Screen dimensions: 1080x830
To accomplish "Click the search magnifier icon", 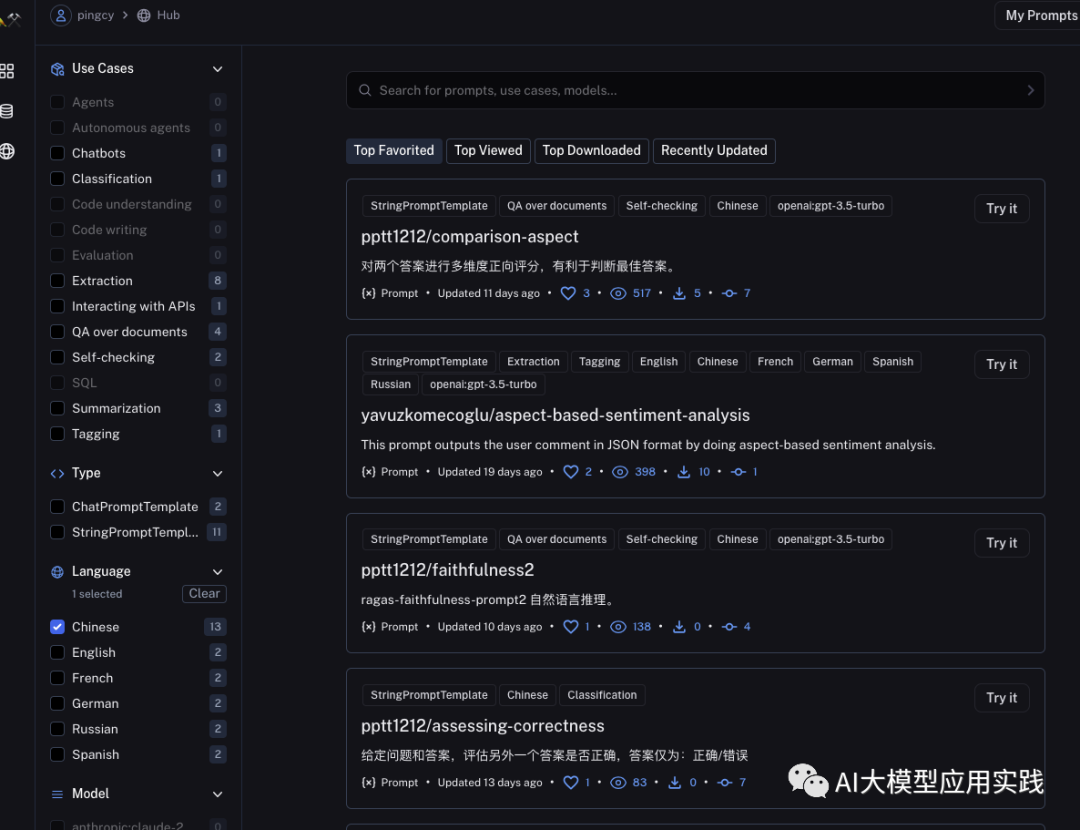I will click(x=365, y=90).
